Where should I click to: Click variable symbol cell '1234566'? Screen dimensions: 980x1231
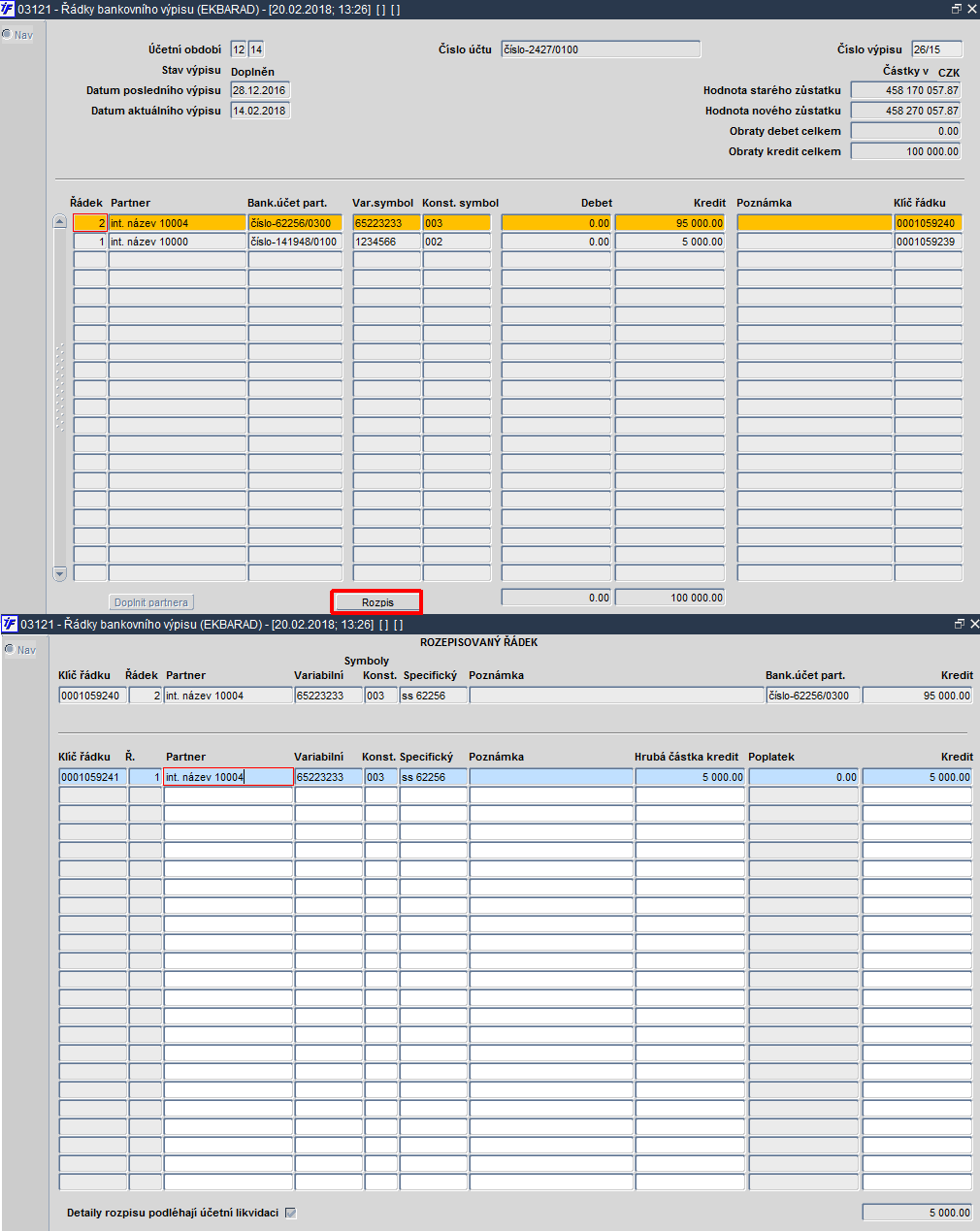[x=387, y=242]
